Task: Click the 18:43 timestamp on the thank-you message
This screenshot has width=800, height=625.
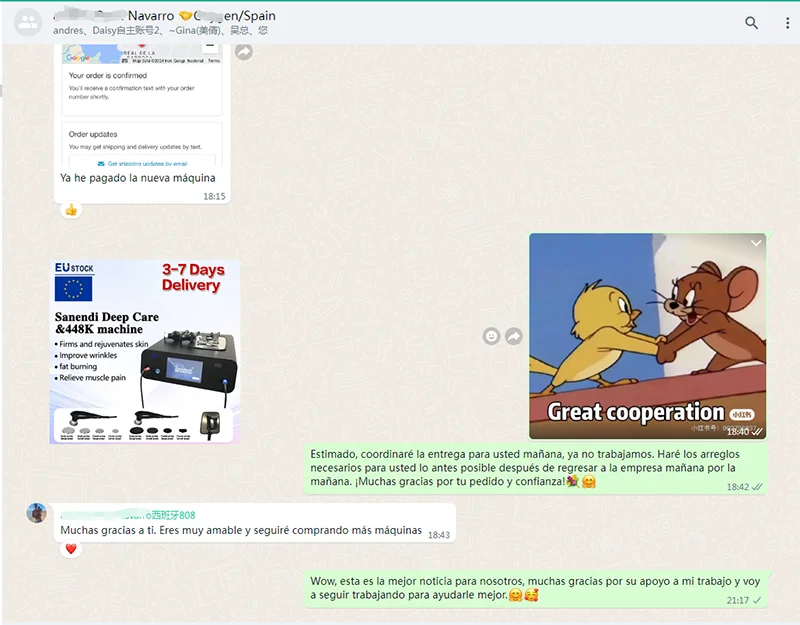Action: click(x=439, y=535)
